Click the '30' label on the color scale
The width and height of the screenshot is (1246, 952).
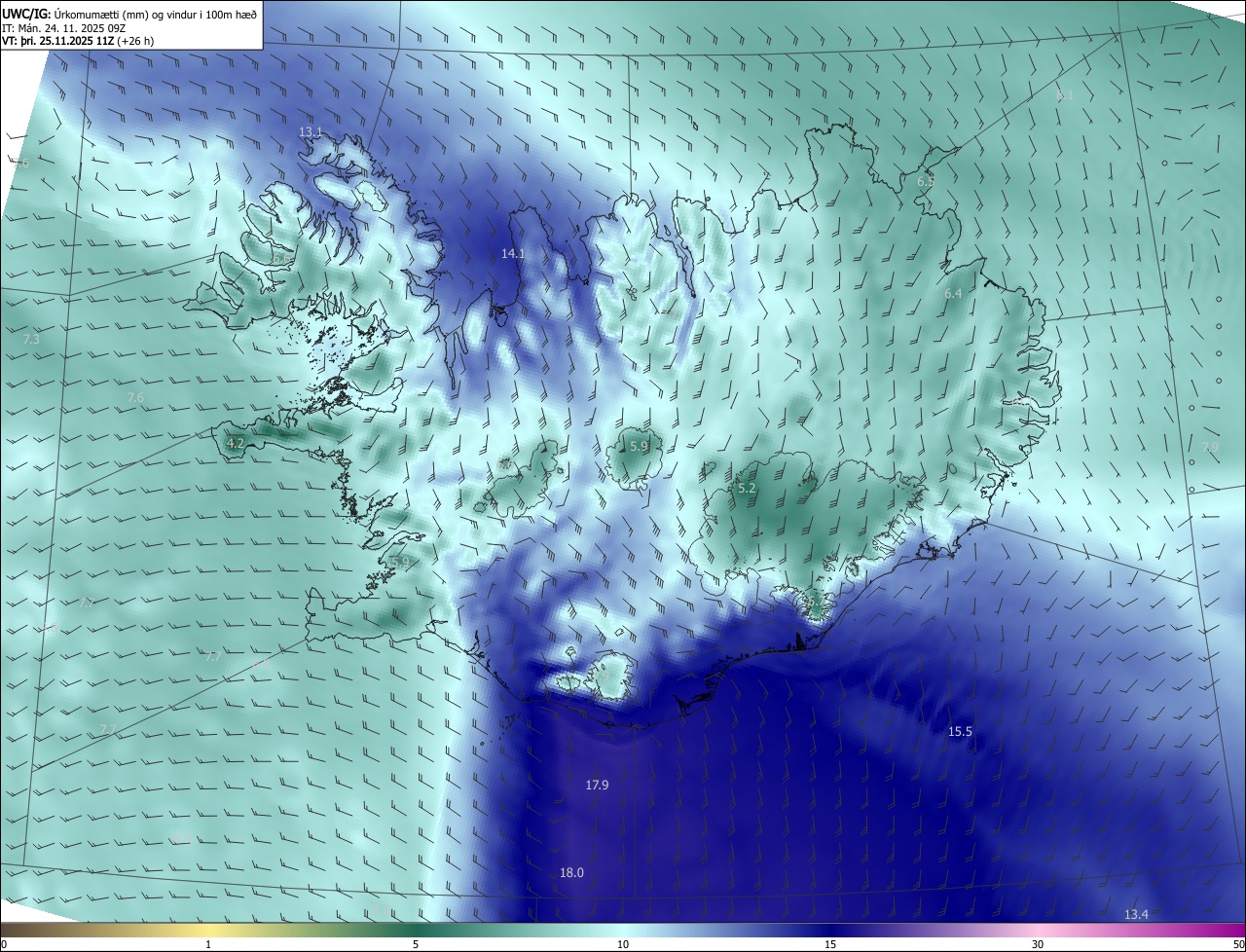[x=1038, y=944]
